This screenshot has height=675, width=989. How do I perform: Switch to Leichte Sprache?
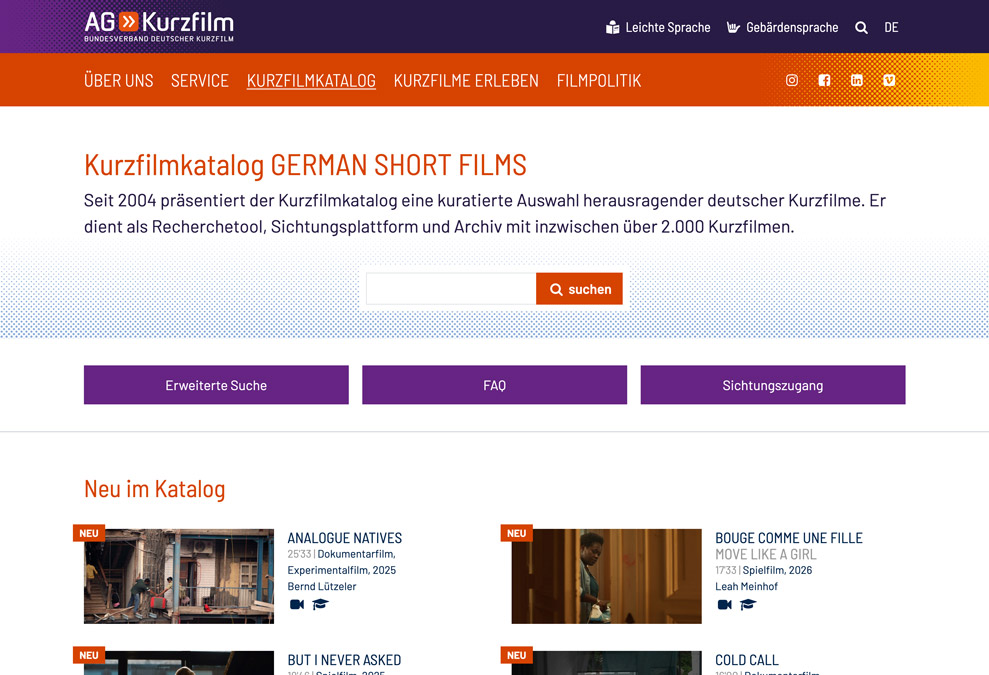658,28
